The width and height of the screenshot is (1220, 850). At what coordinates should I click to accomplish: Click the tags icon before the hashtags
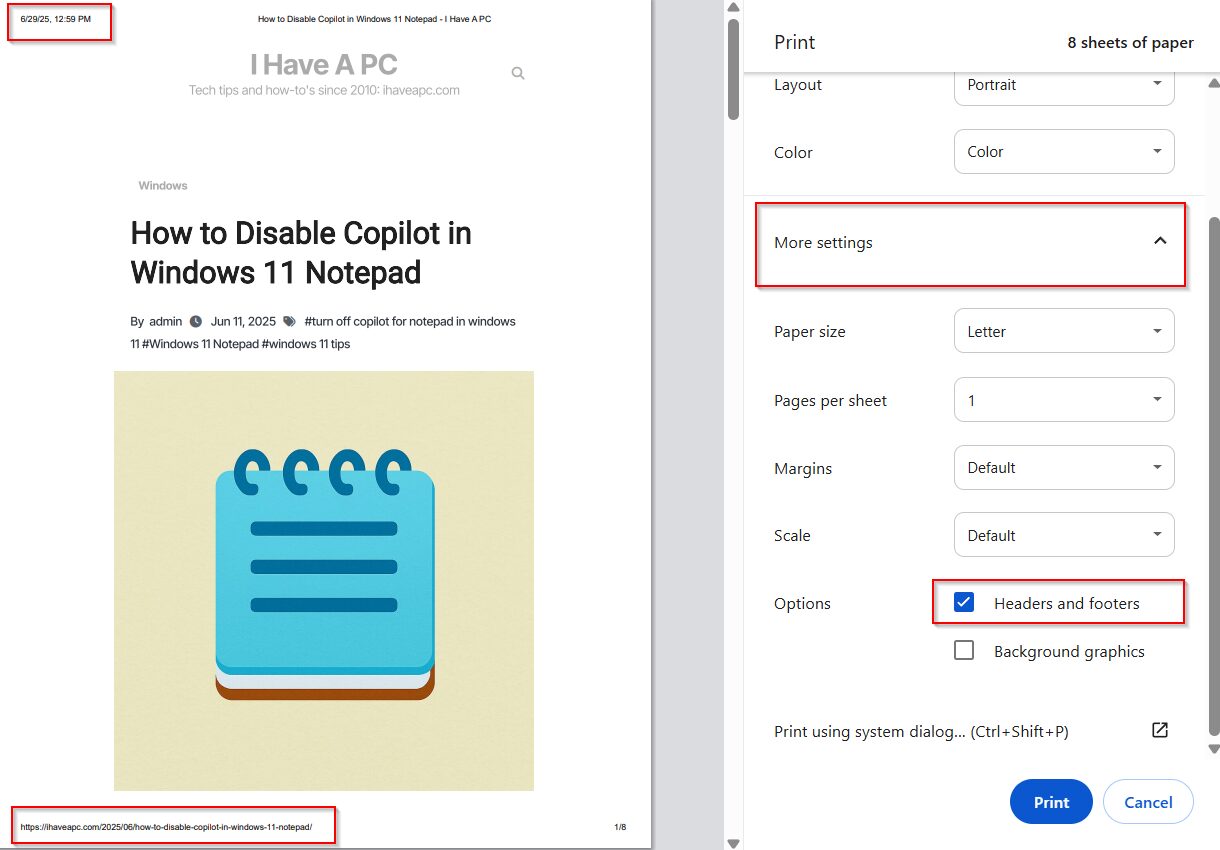tap(289, 322)
